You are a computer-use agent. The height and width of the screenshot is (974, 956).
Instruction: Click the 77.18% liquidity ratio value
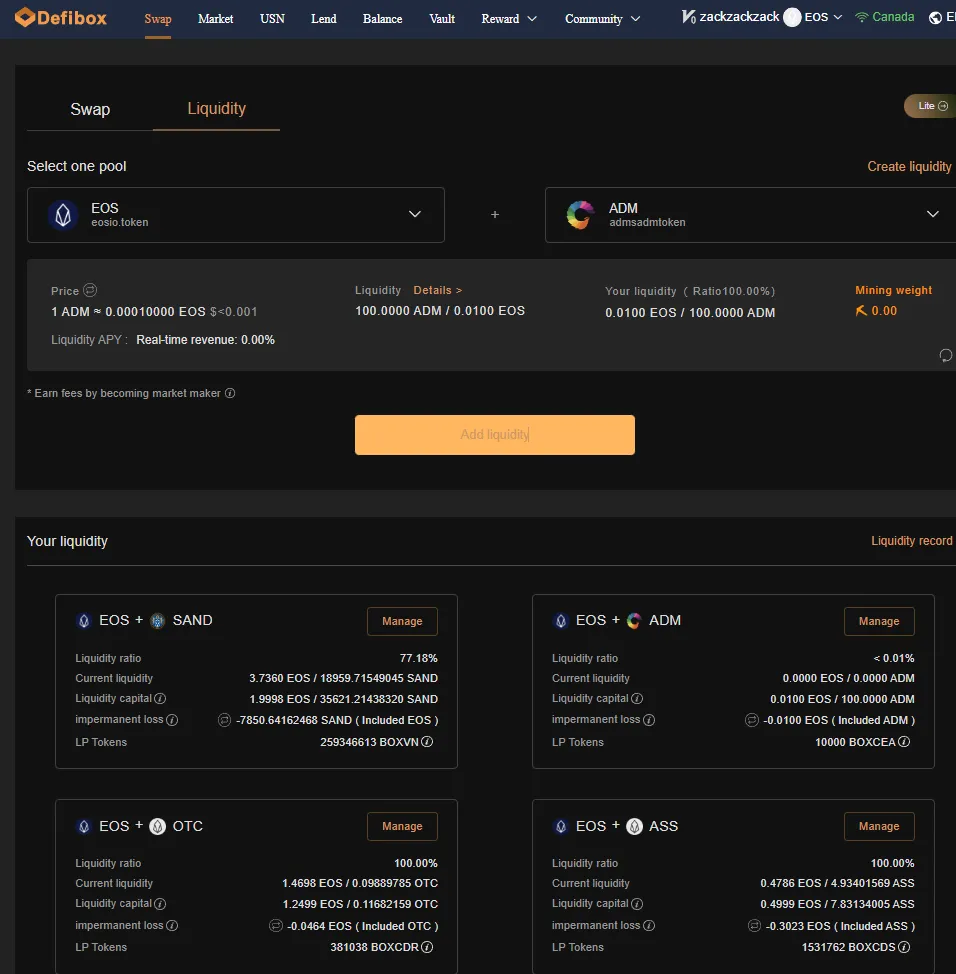(418, 658)
